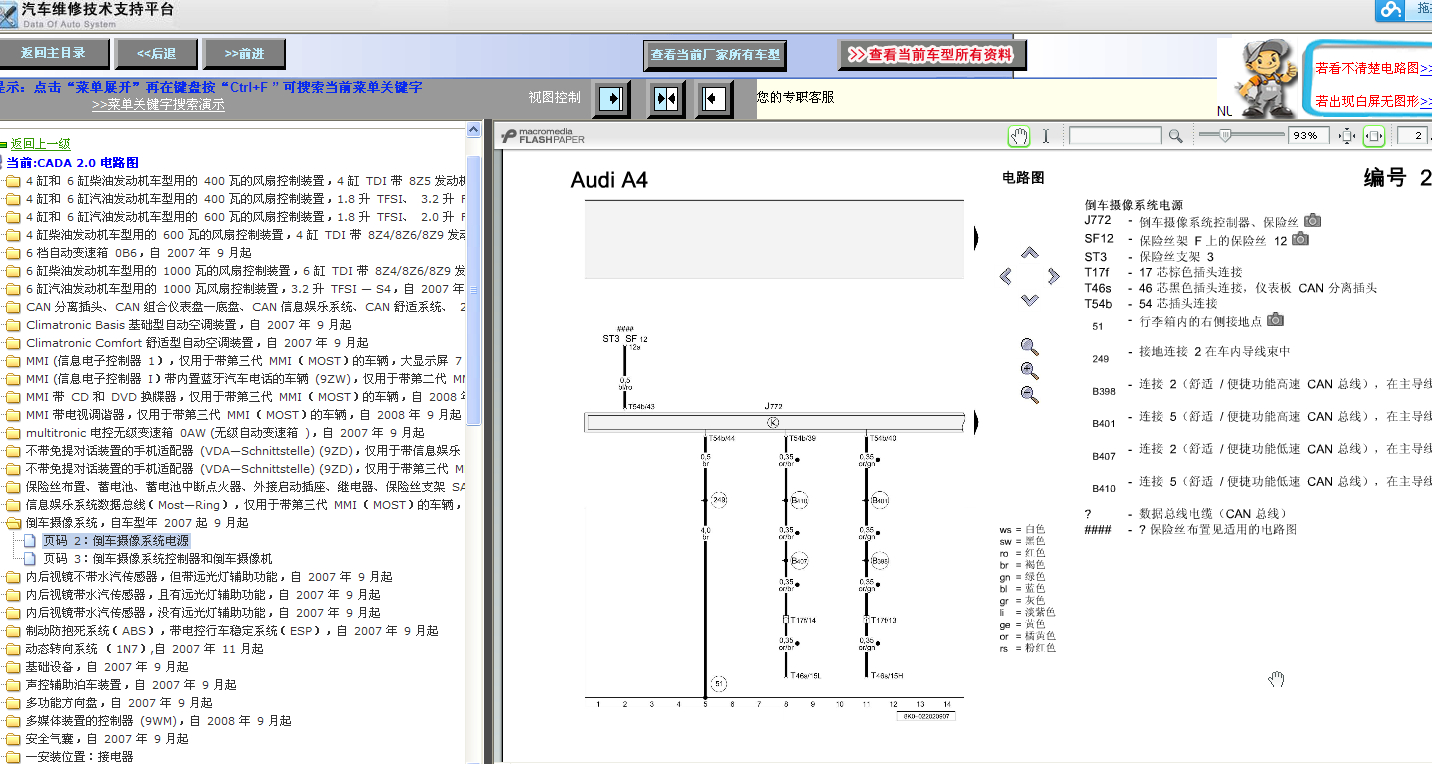1432x764 pixels.
Task: Click the Macromedia FlashPaper logo
Action: [x=544, y=135]
